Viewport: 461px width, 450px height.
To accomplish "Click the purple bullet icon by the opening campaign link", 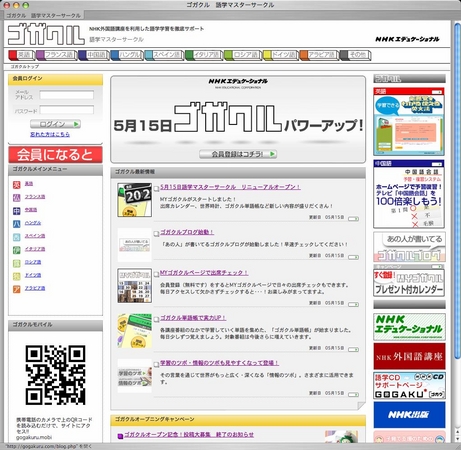I will tap(120, 436).
